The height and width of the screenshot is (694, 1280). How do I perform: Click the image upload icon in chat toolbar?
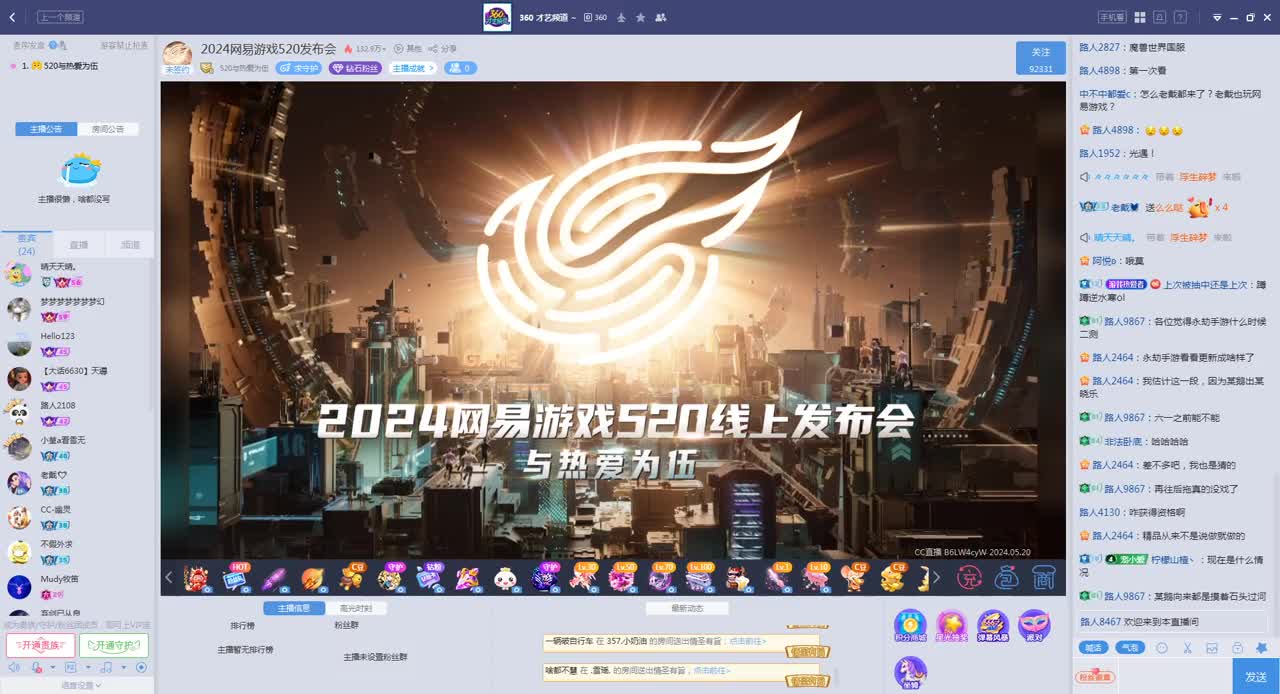[x=1212, y=648]
